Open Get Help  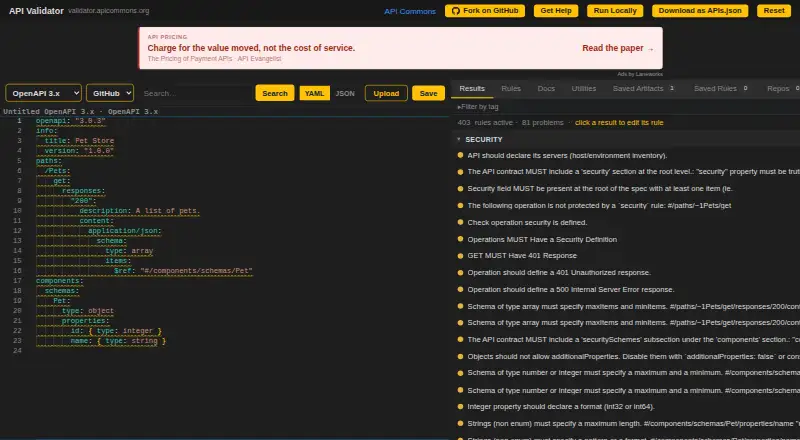click(x=556, y=11)
